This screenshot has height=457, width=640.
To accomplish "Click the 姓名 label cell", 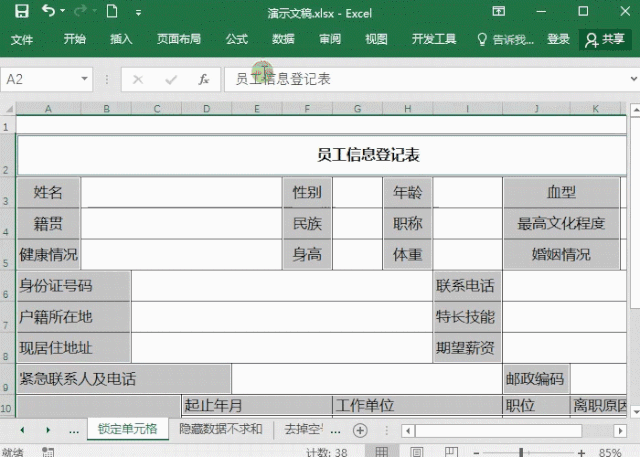I will 48,192.
